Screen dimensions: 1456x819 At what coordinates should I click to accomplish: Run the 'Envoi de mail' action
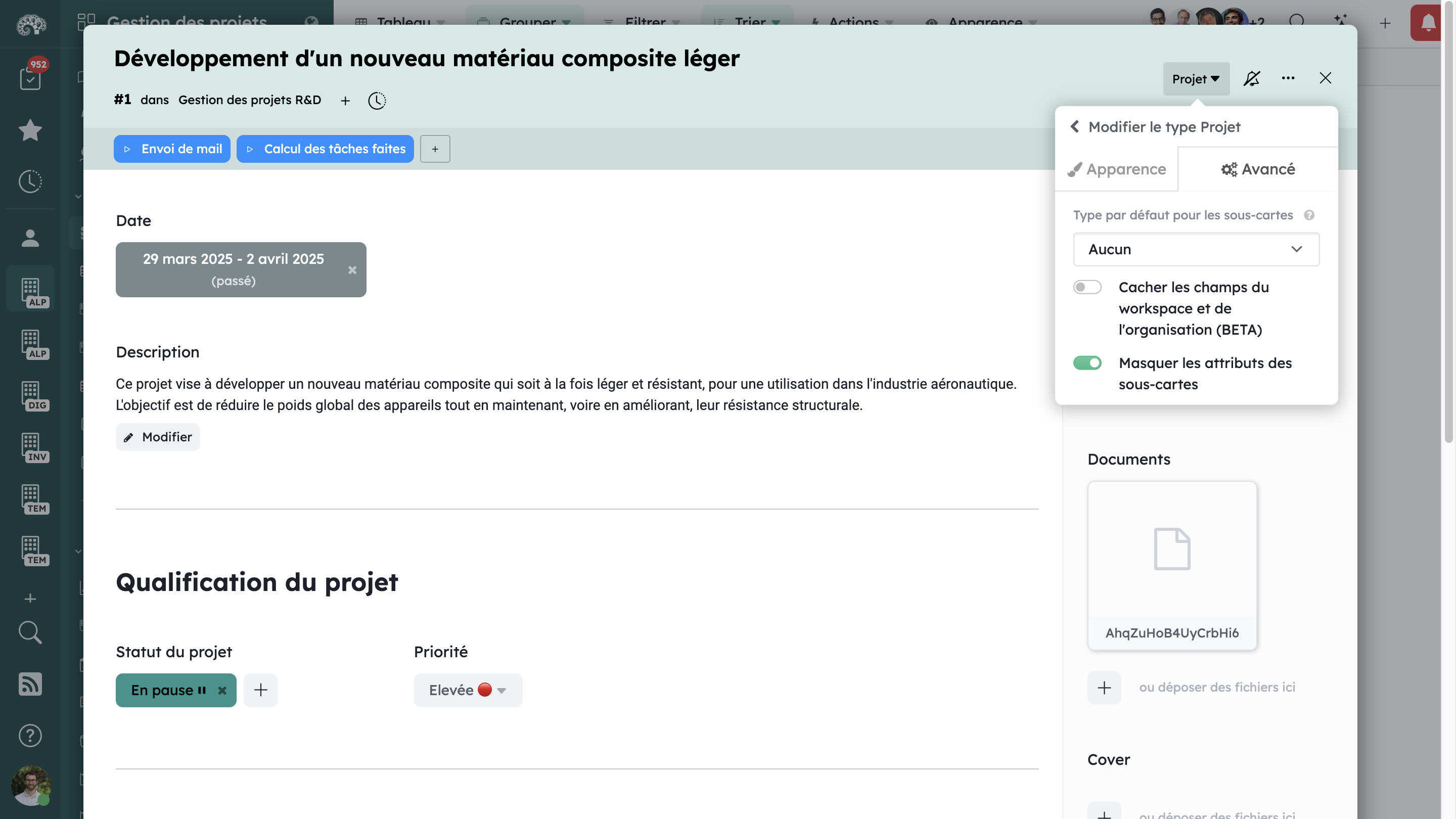click(x=172, y=149)
